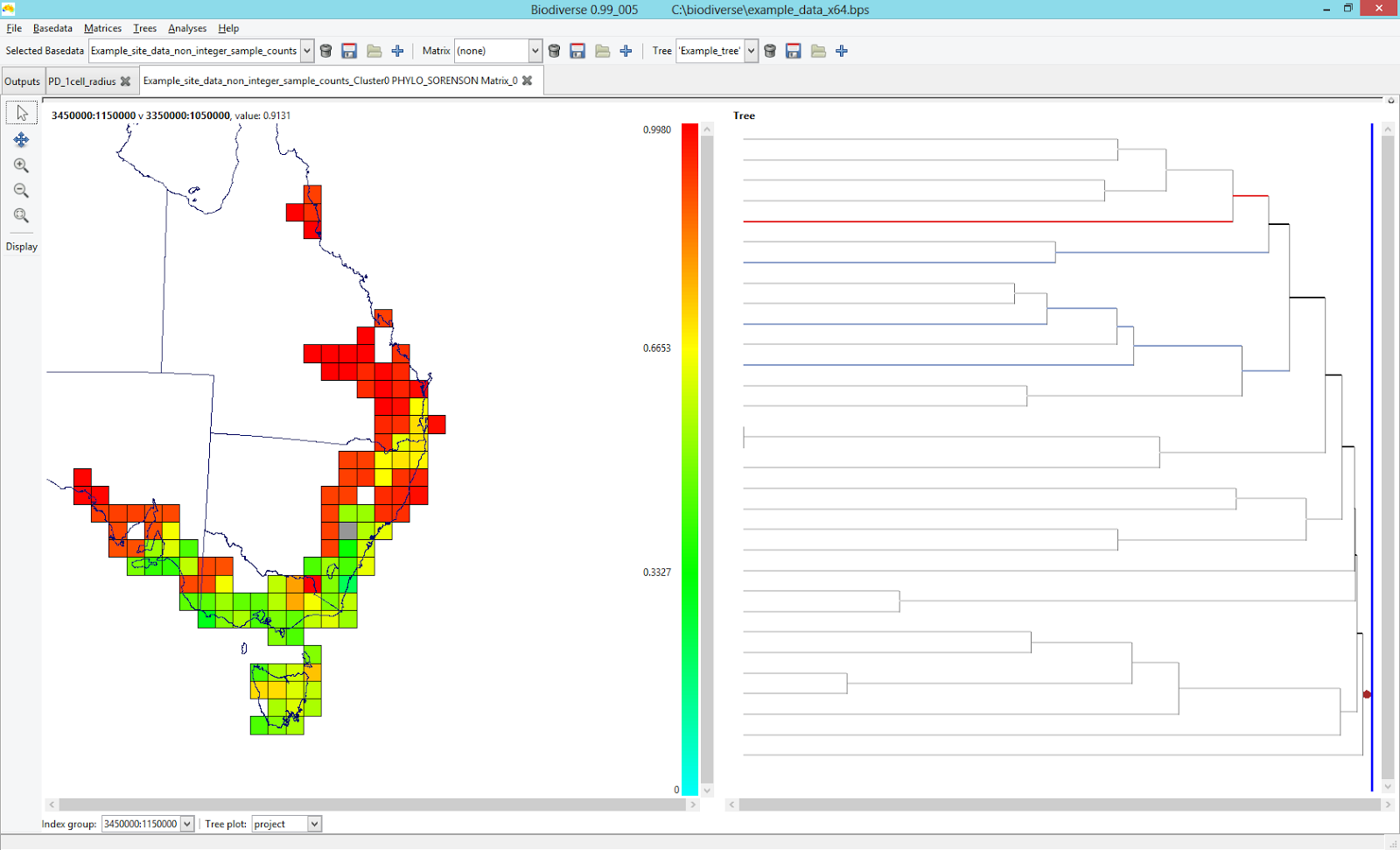Close the PHYLO_SORENSON Matrix_0 tab

click(x=528, y=80)
